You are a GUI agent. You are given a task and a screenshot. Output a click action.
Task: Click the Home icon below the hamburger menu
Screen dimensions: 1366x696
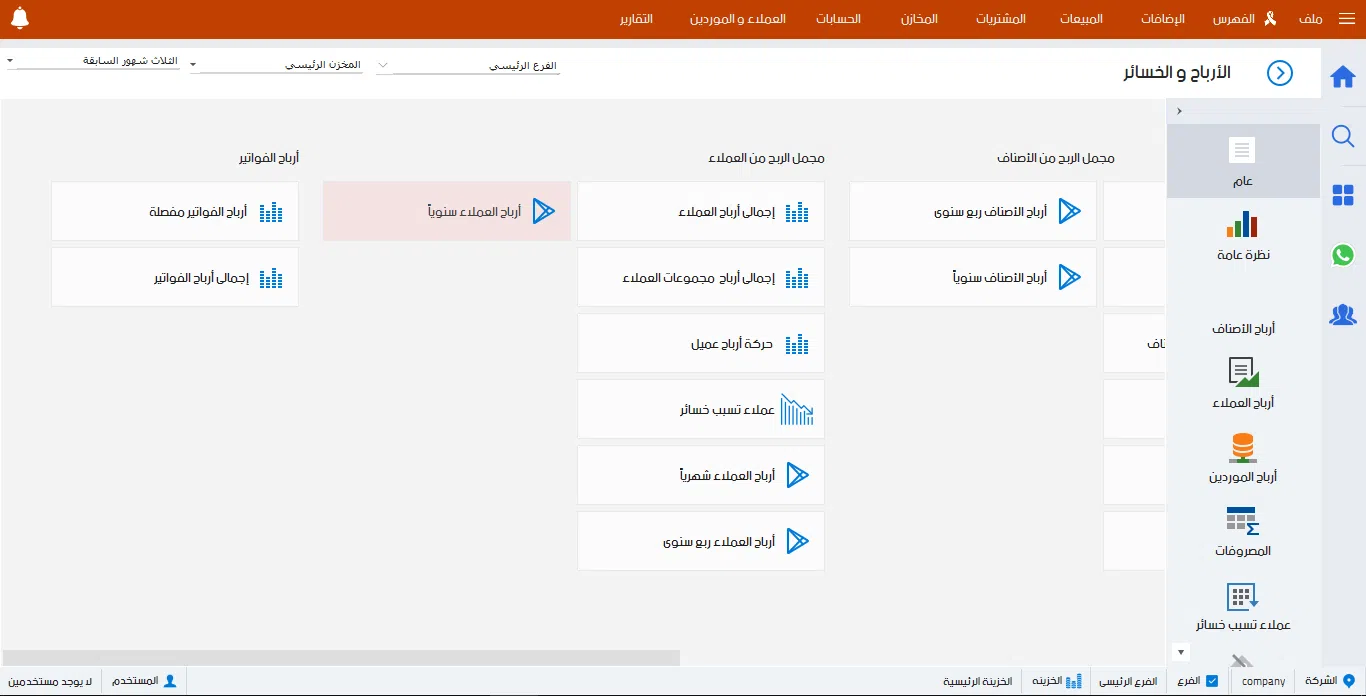tap(1343, 75)
